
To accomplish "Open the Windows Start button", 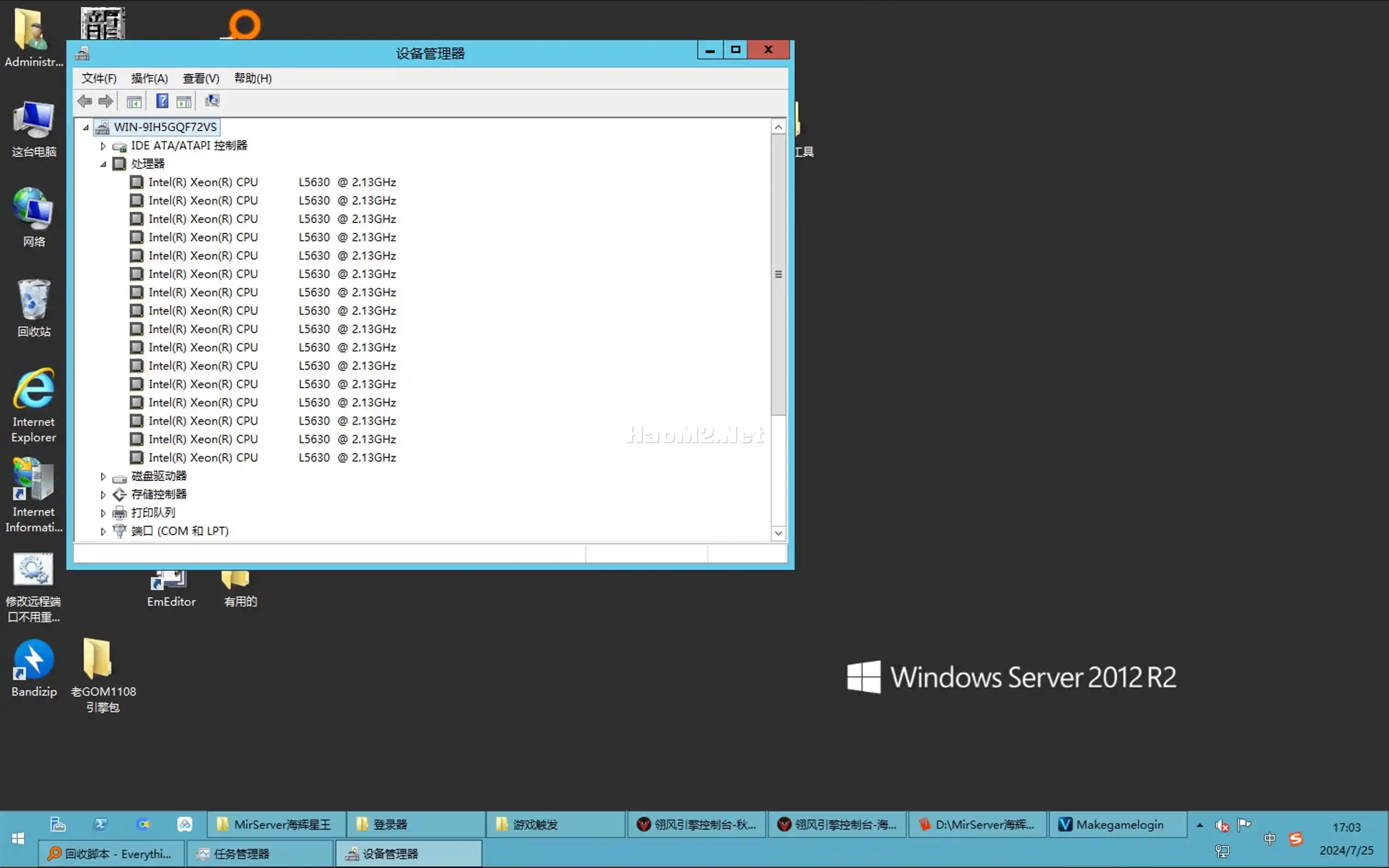I will pyautogui.click(x=18, y=839).
